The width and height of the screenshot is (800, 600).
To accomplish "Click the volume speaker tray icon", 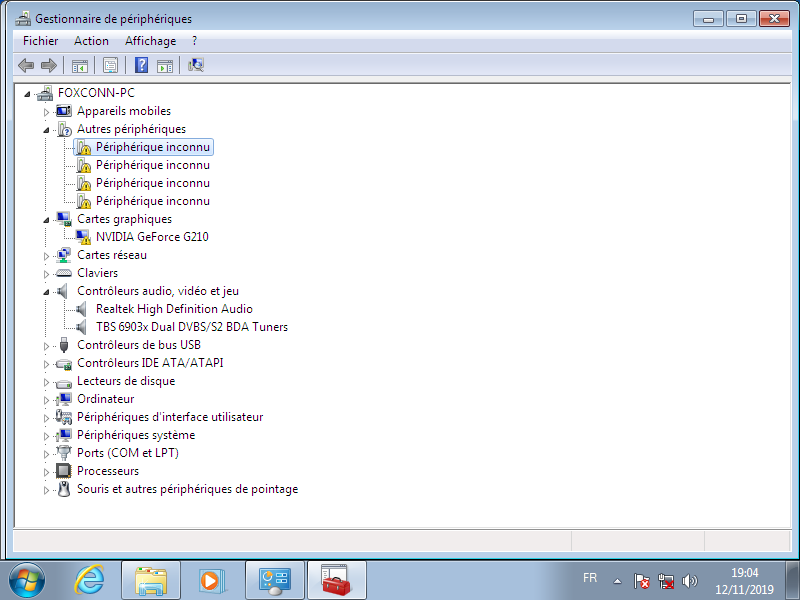I will pos(689,580).
